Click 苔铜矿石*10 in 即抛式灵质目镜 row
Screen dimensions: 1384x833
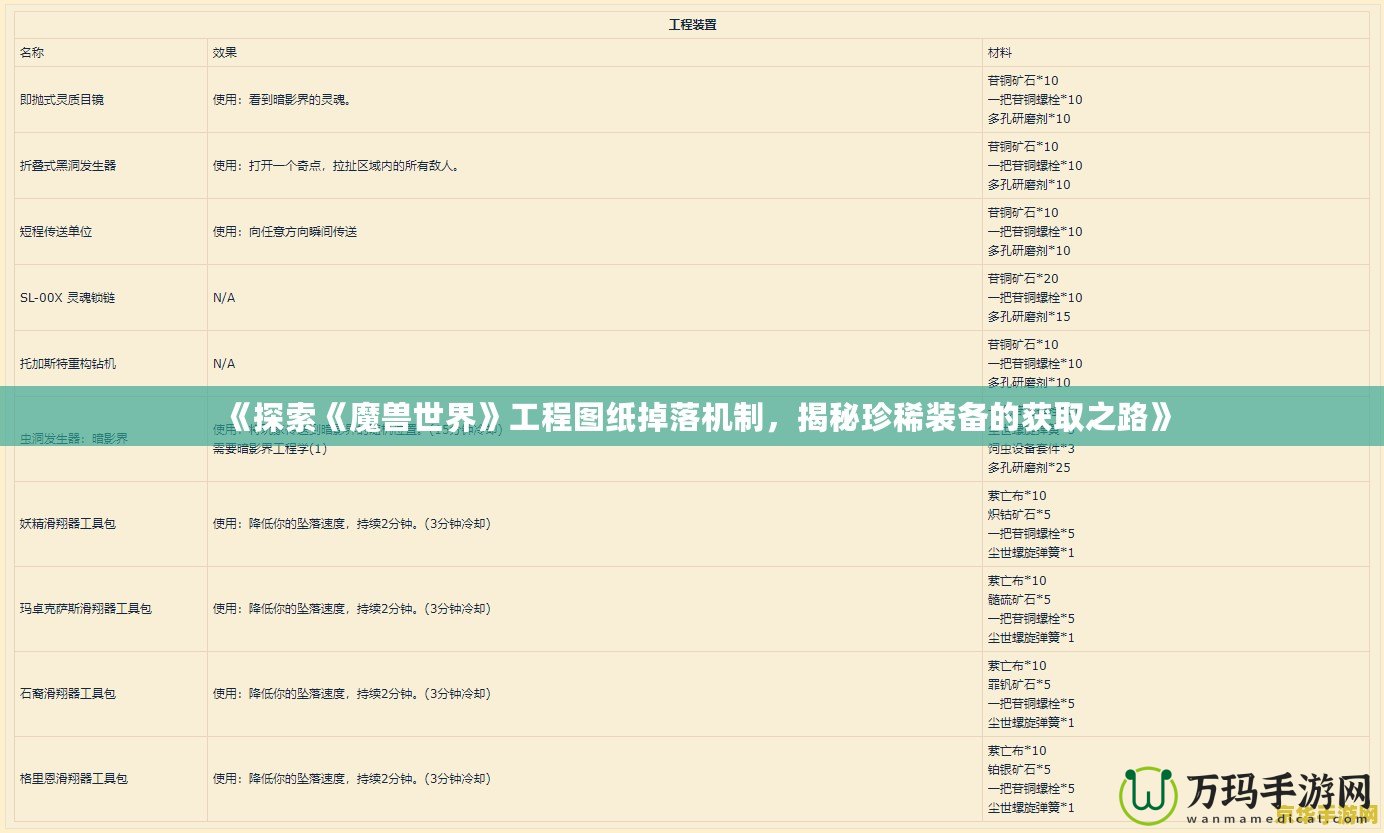tap(1023, 81)
